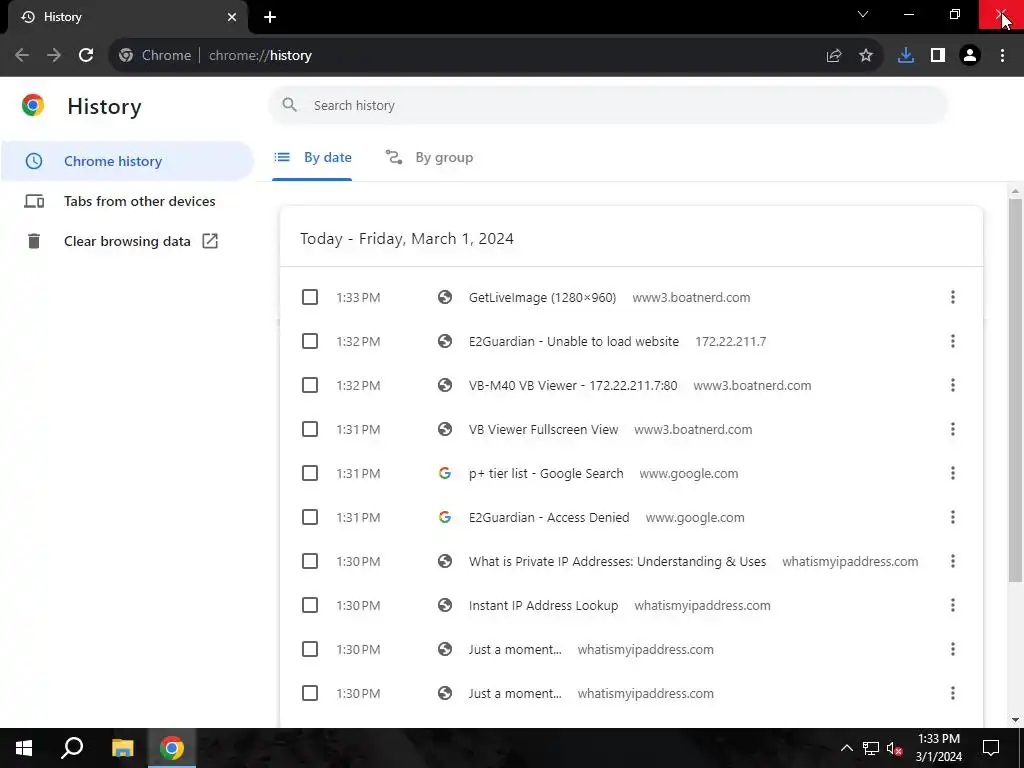The width and height of the screenshot is (1024, 768).
Task: Open VB-M40 VB Viewer history link
Action: tap(573, 385)
